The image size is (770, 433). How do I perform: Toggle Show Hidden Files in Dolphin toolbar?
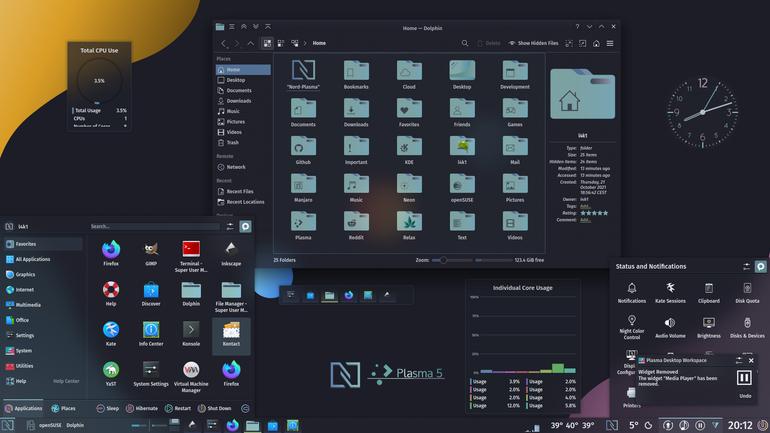point(533,43)
